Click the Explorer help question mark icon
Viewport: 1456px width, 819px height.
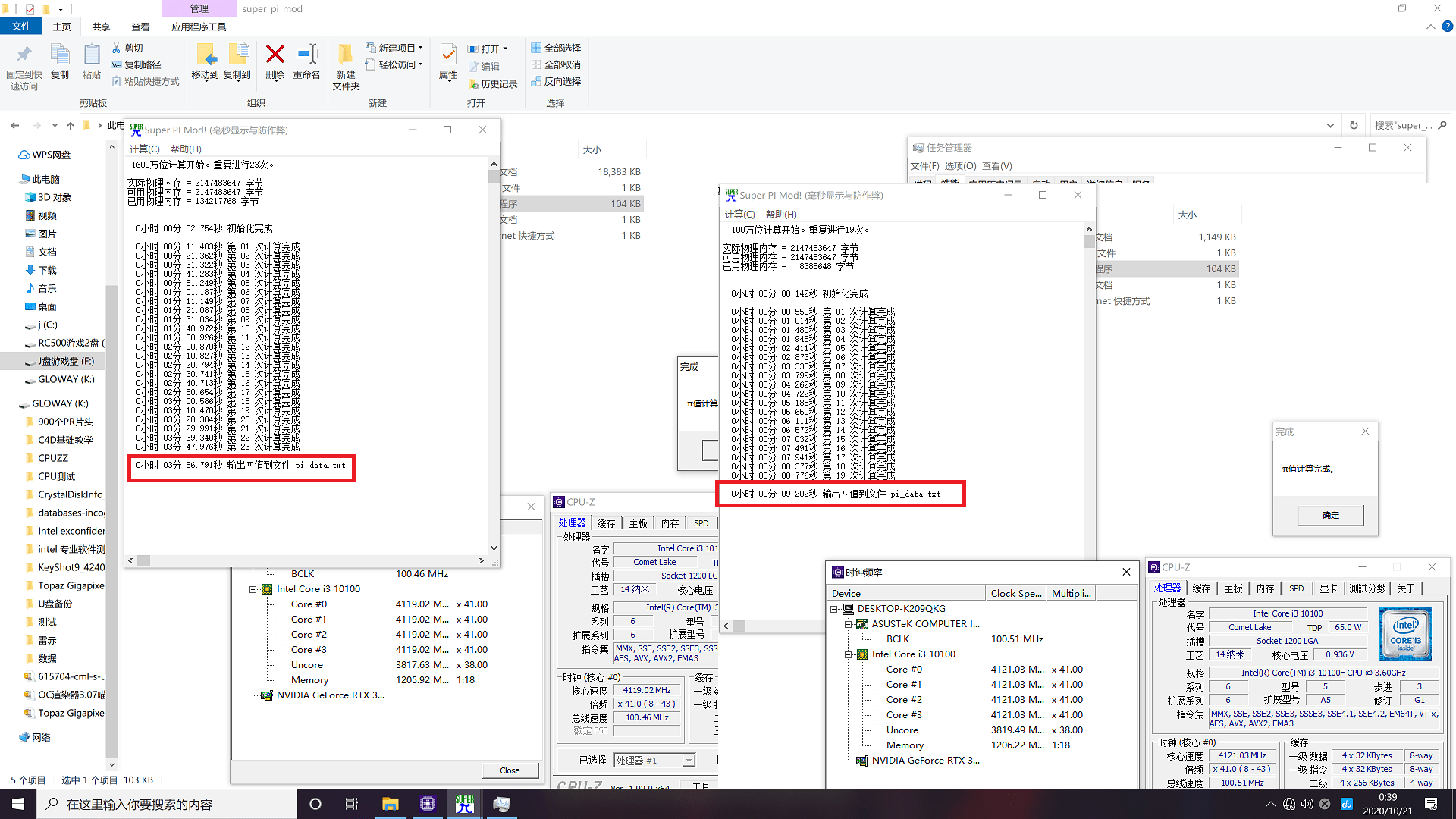1447,27
